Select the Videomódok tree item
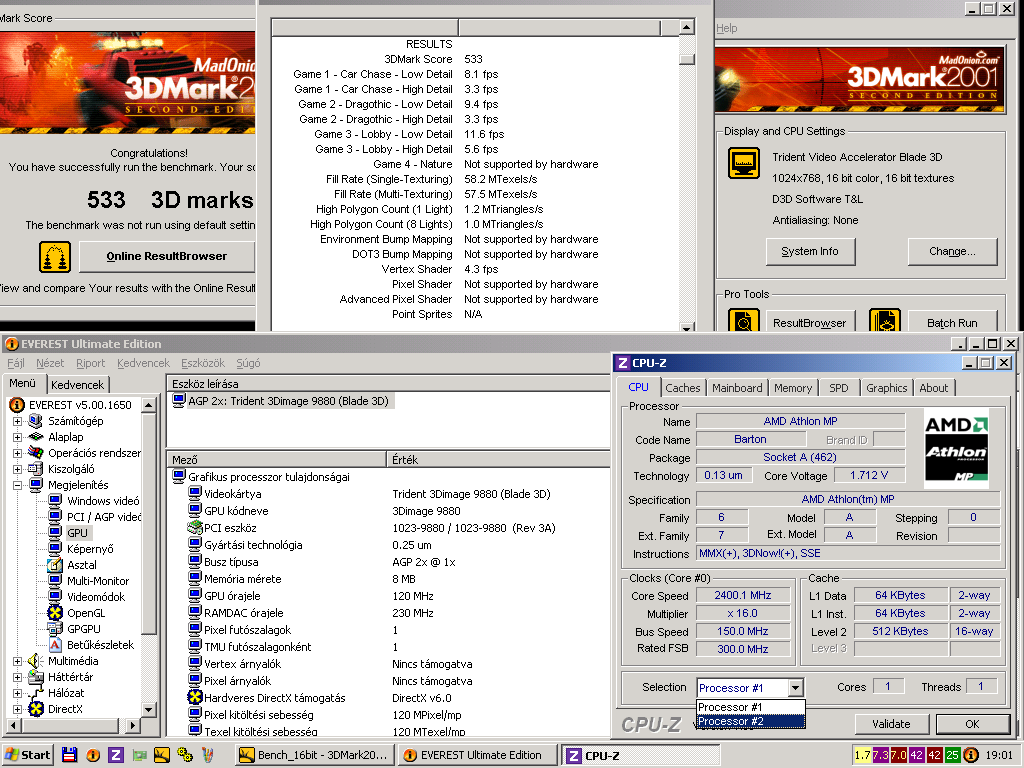 pyautogui.click(x=95, y=597)
